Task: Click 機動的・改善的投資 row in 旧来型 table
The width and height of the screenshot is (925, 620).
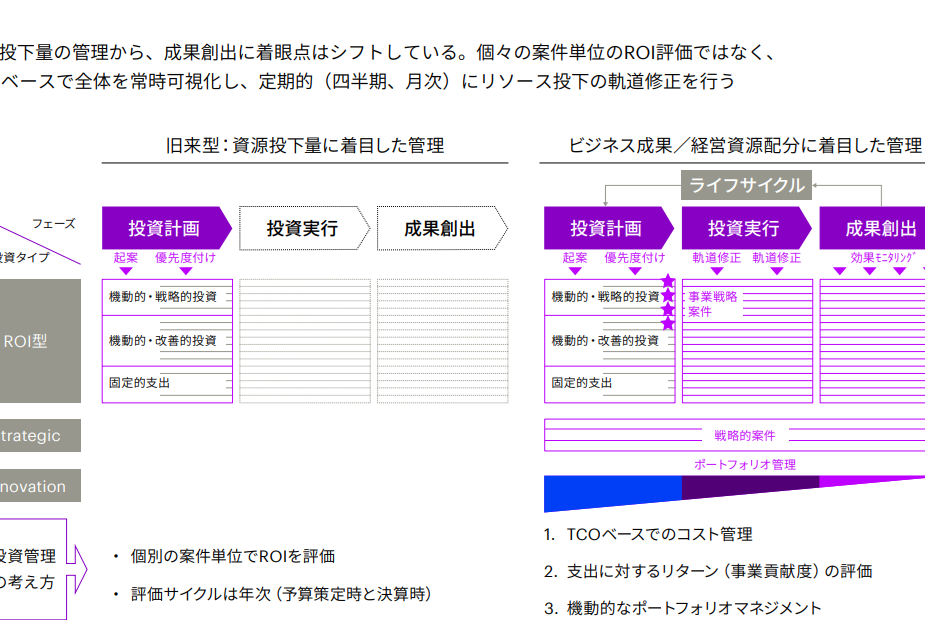Action: click(167, 341)
